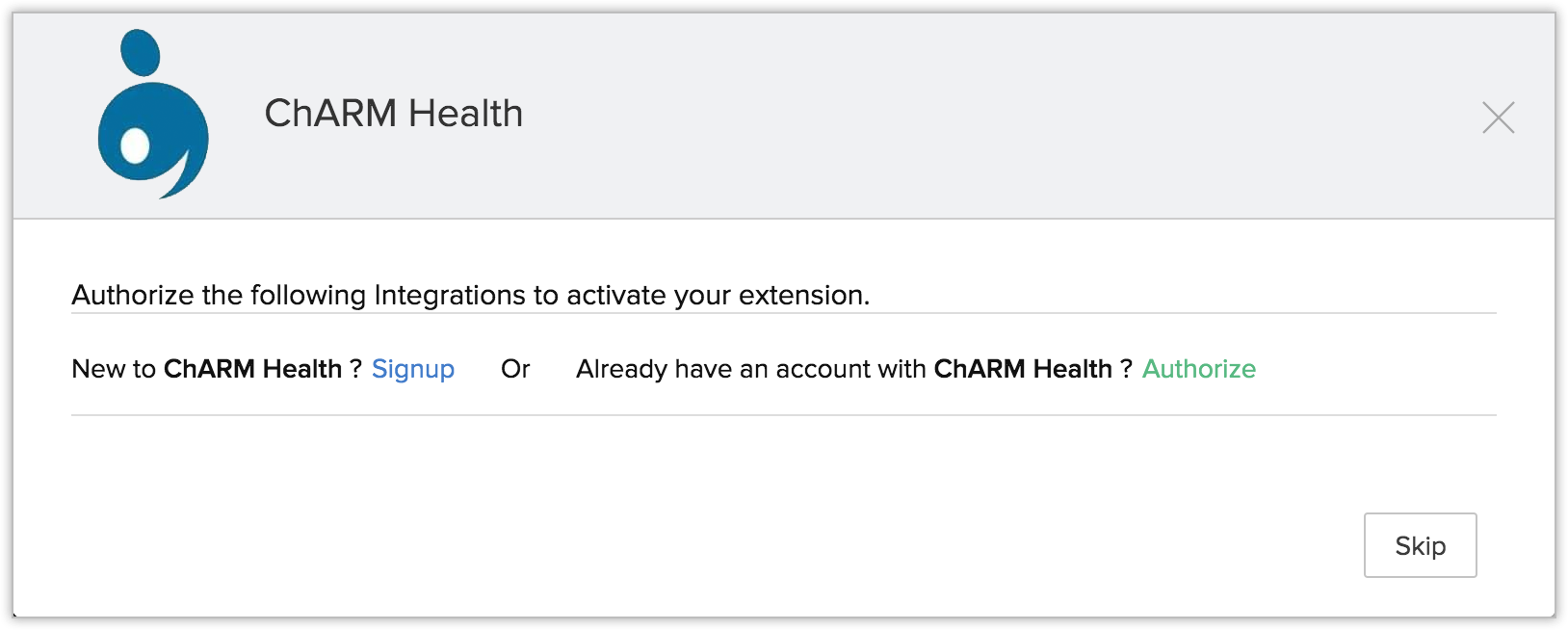This screenshot has height=630, width=1568.
Task: Click bold ChARM Health beside Signup
Action: point(252,369)
